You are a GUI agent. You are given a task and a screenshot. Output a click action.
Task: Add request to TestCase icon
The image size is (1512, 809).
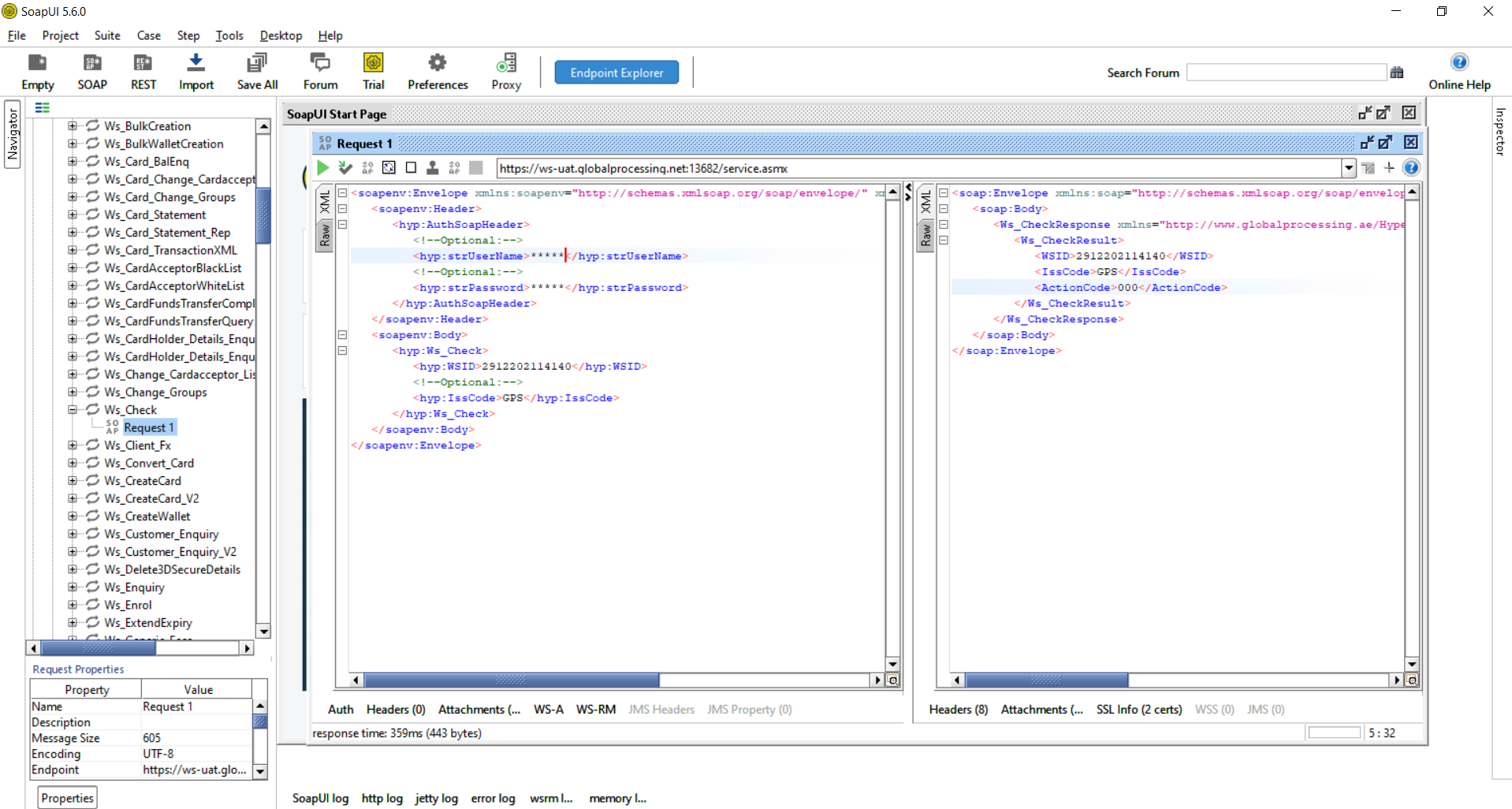[x=345, y=168]
